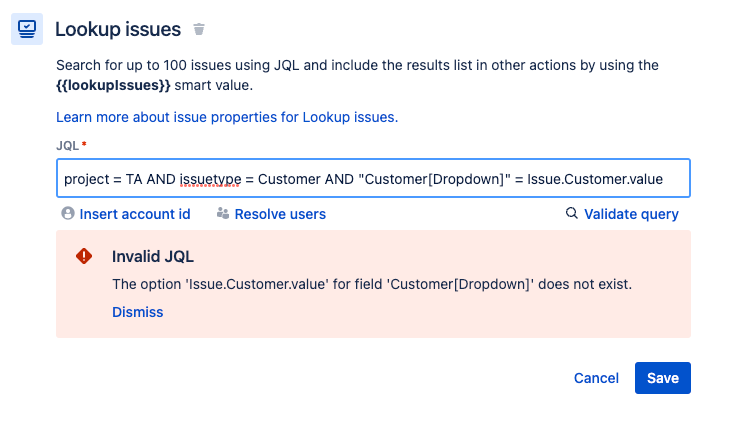Click the Validate query magnifier icon

pos(572,214)
